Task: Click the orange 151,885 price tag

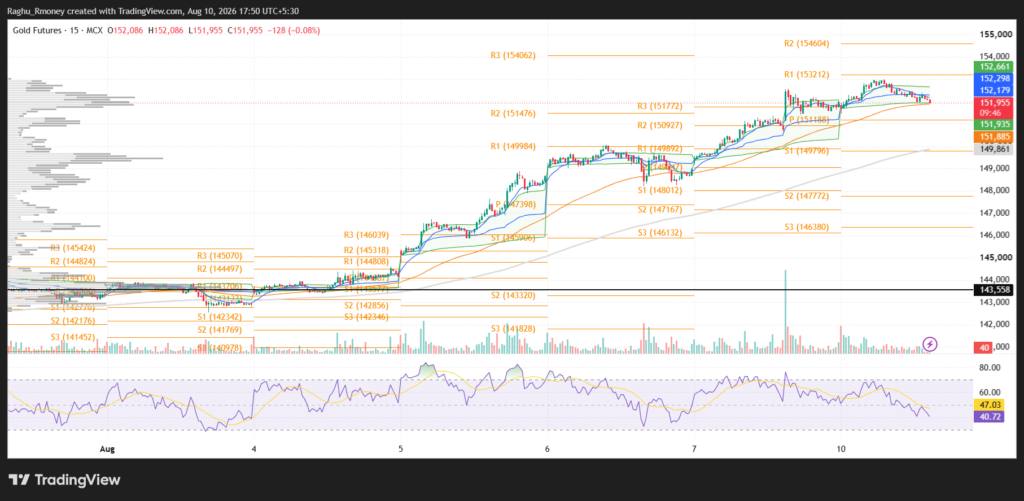Action: pos(992,137)
